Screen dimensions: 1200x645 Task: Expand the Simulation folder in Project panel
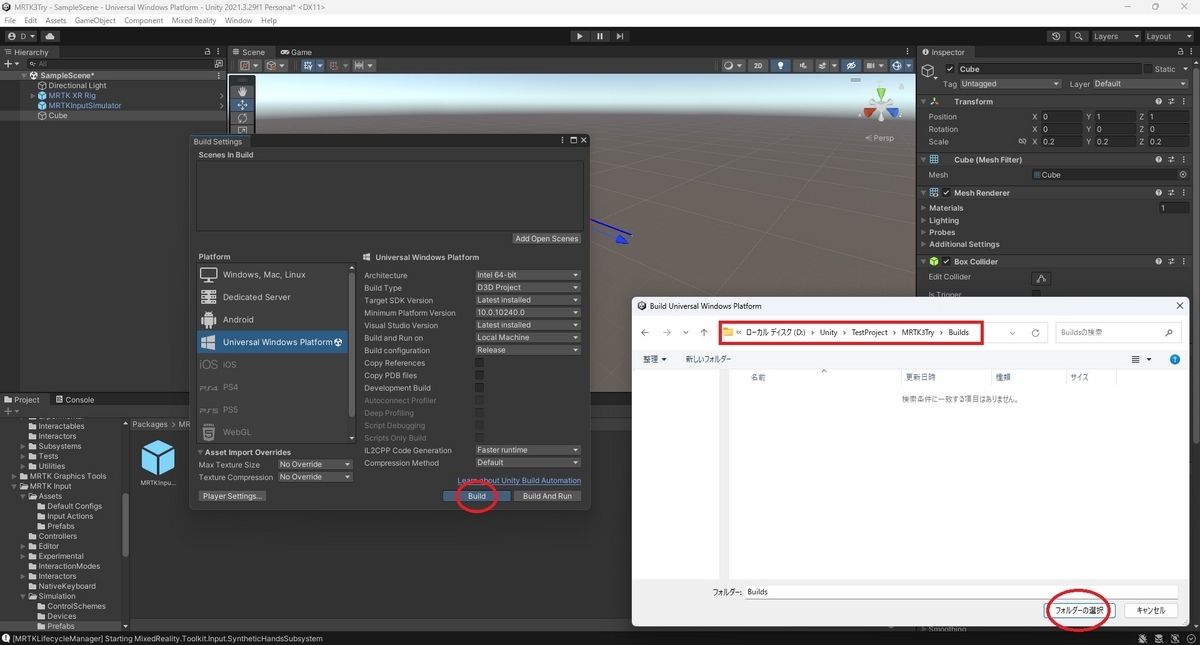coord(22,596)
